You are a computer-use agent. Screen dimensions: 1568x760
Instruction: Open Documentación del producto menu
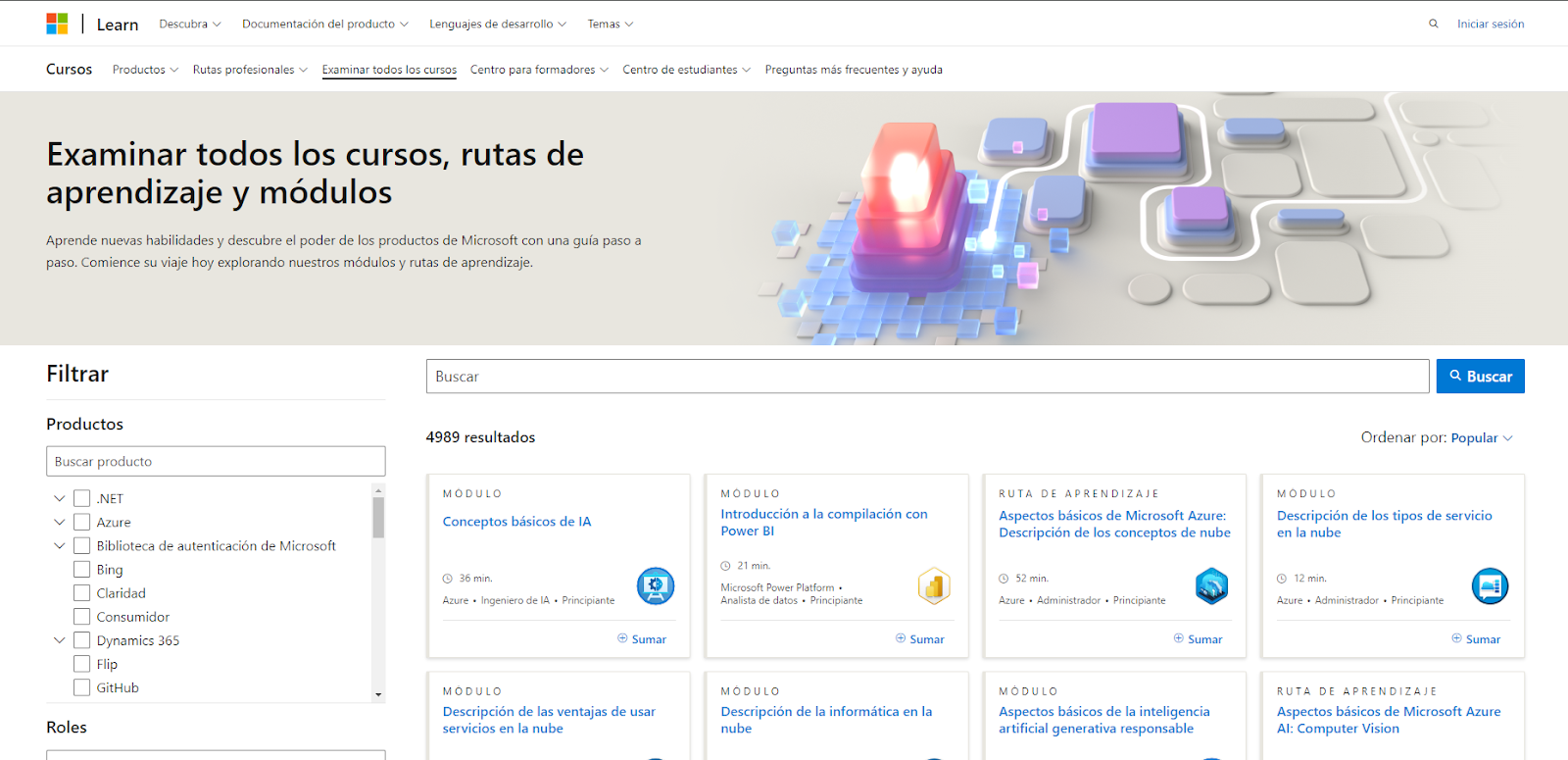click(x=325, y=24)
